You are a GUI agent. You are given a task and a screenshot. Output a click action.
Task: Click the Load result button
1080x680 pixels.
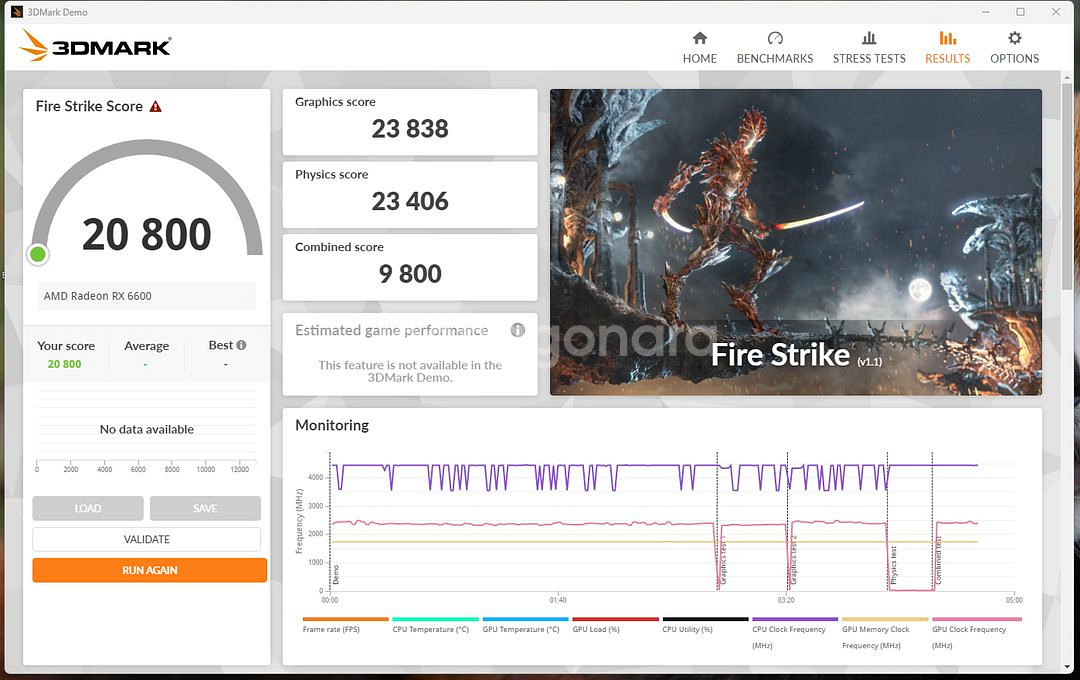coord(88,508)
